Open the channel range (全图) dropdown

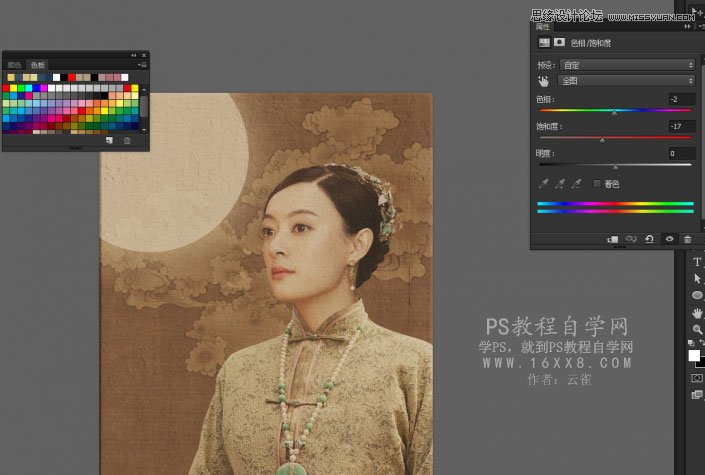point(626,81)
